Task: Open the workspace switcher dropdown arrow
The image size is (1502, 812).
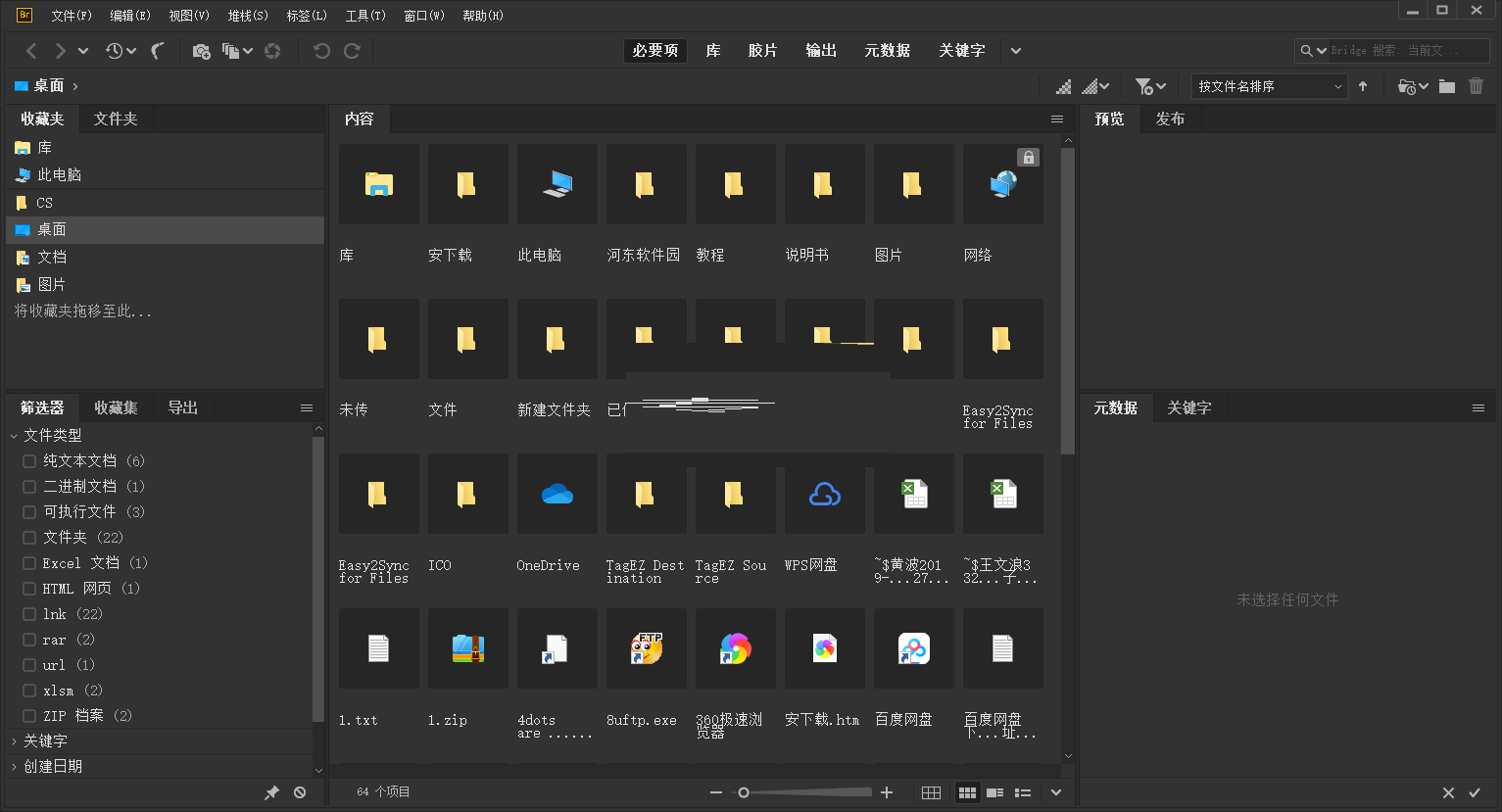Action: (1016, 51)
